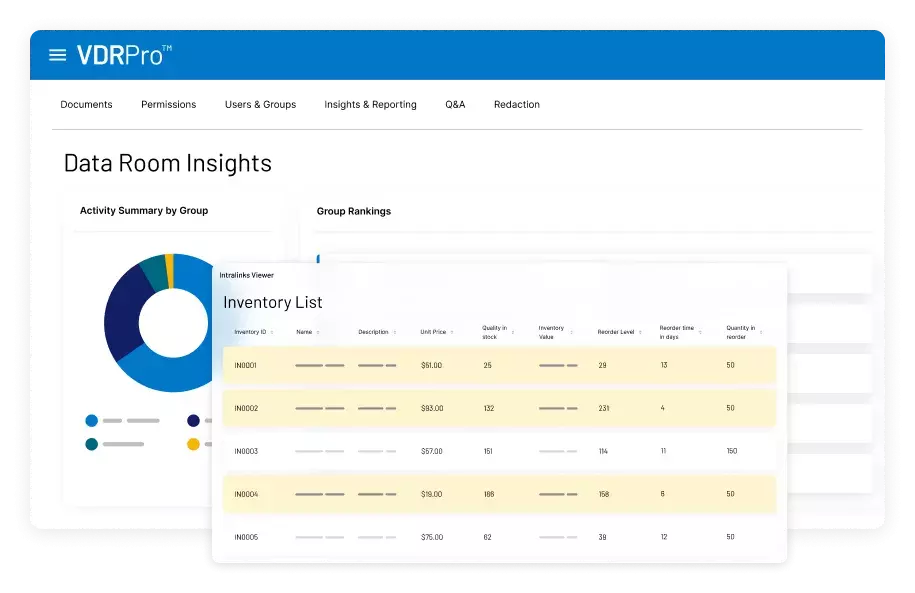Select the IN0003 inventory row
This screenshot has height=593, width=915.
(x=498, y=451)
